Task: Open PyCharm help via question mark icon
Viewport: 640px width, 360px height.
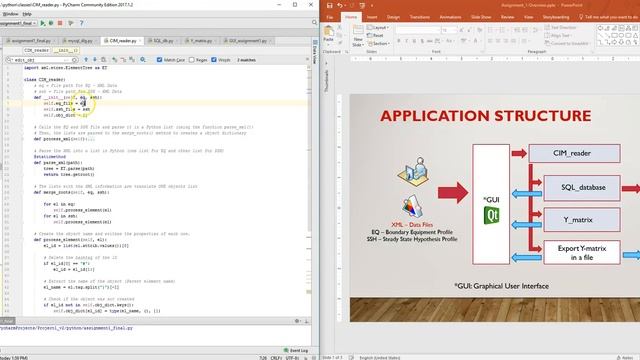Action: 81,23
